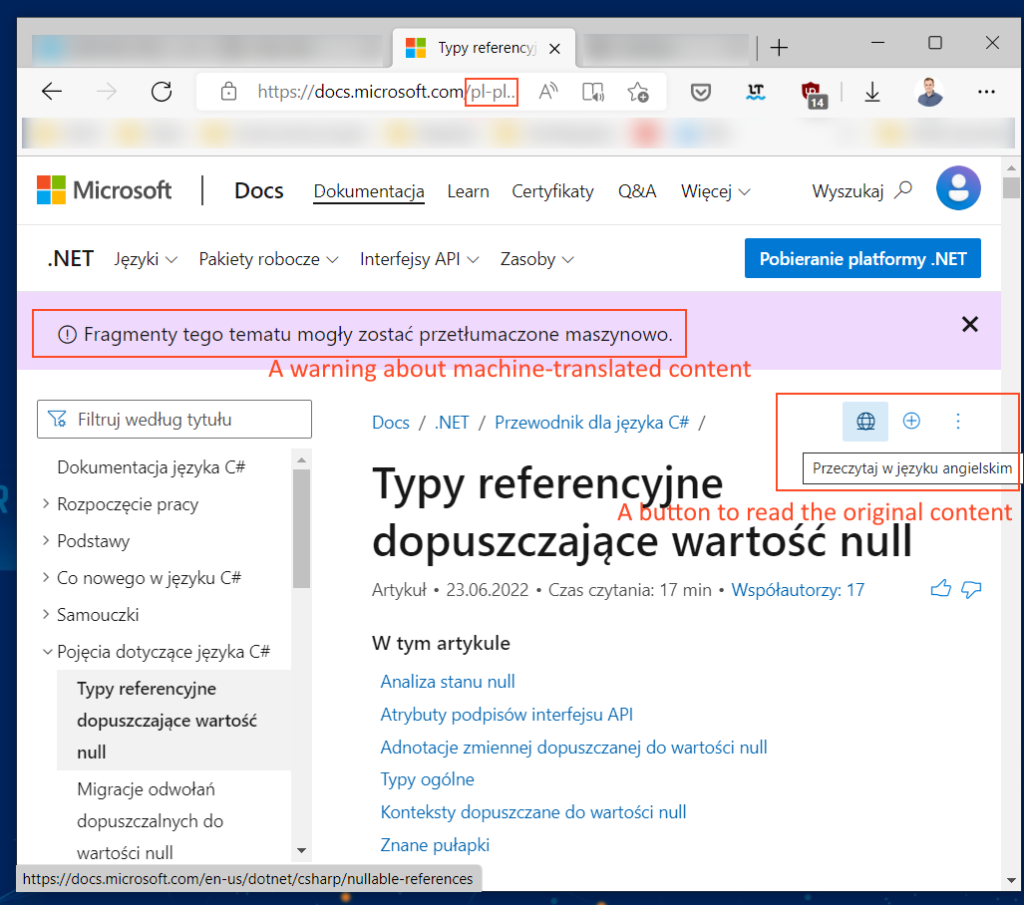Click the Docs product link in header
The width and height of the screenshot is (1024, 905).
click(x=259, y=190)
